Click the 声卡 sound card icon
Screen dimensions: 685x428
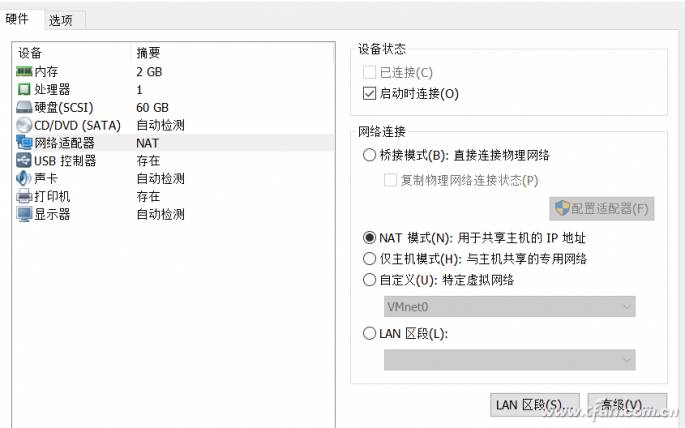click(24, 178)
